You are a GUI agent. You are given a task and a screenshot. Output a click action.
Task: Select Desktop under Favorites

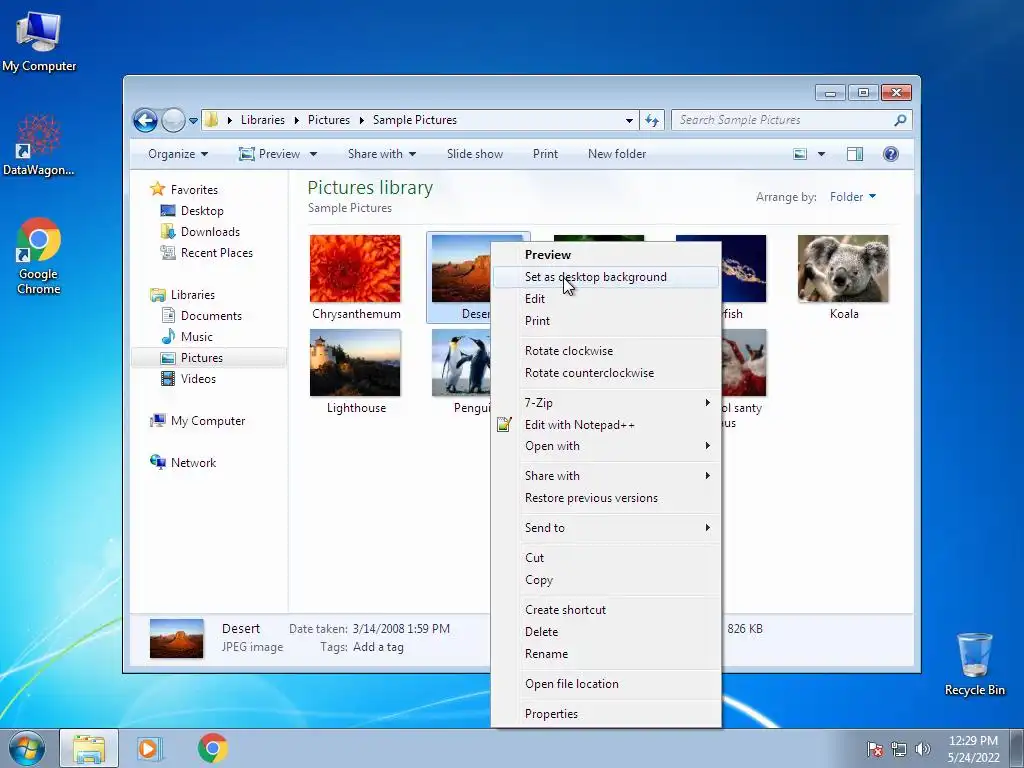202,211
